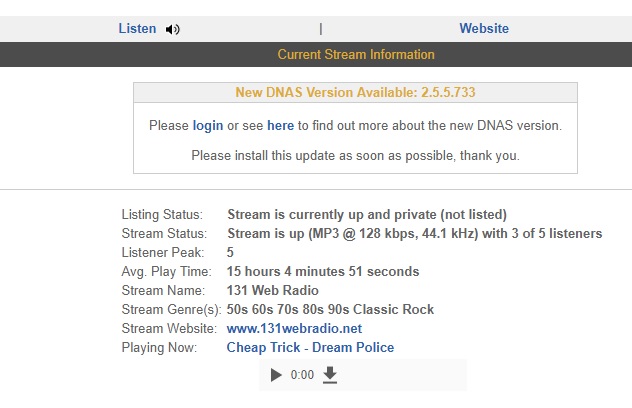
Task: Click the 'Please install this update' message
Action: pyautogui.click(x=355, y=156)
